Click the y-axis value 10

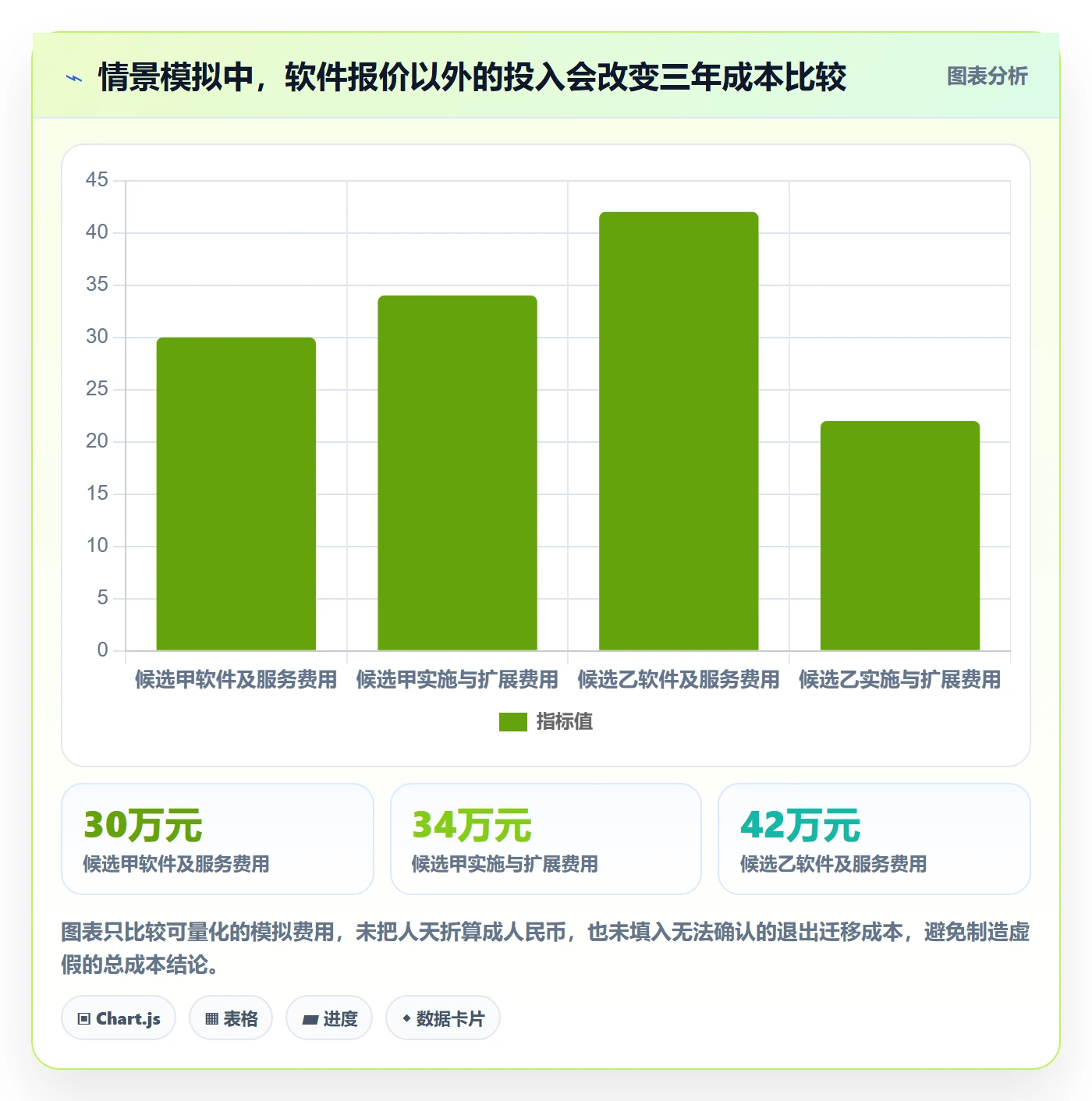(x=97, y=546)
